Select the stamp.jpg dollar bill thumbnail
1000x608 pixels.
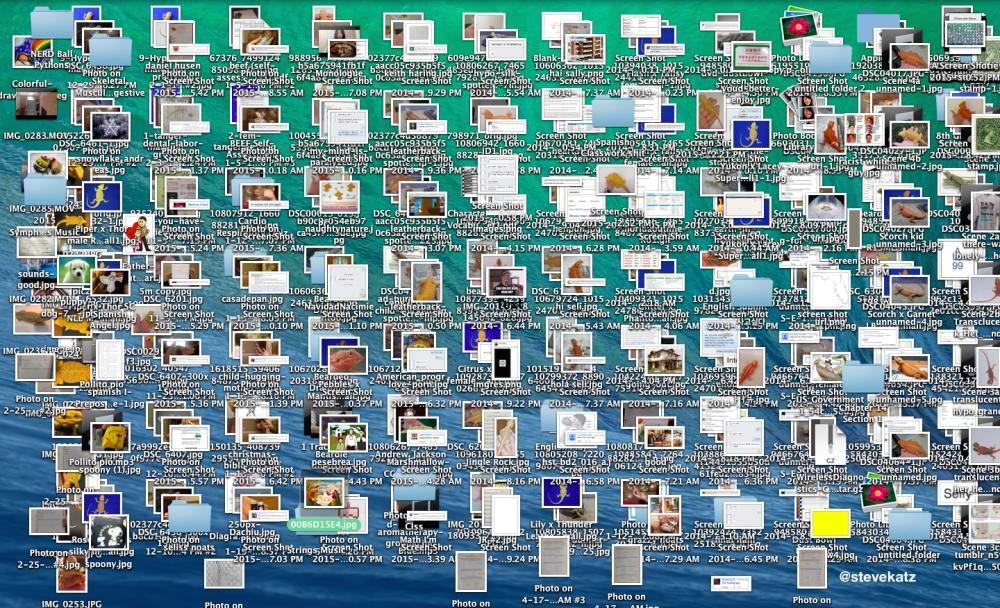pos(985,134)
